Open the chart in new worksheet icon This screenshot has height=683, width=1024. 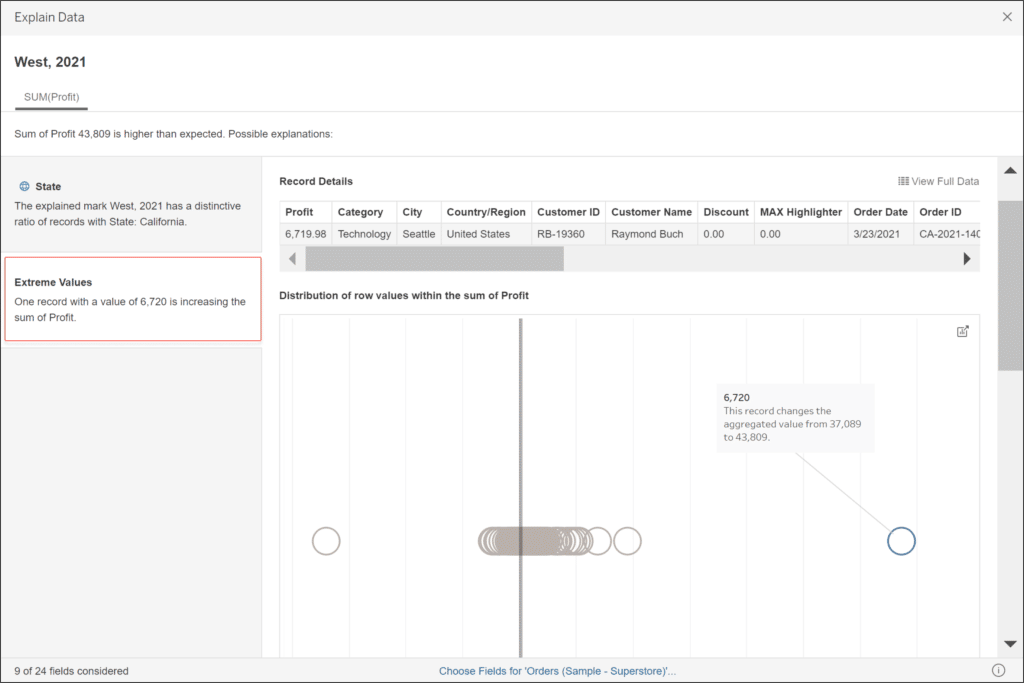(963, 332)
